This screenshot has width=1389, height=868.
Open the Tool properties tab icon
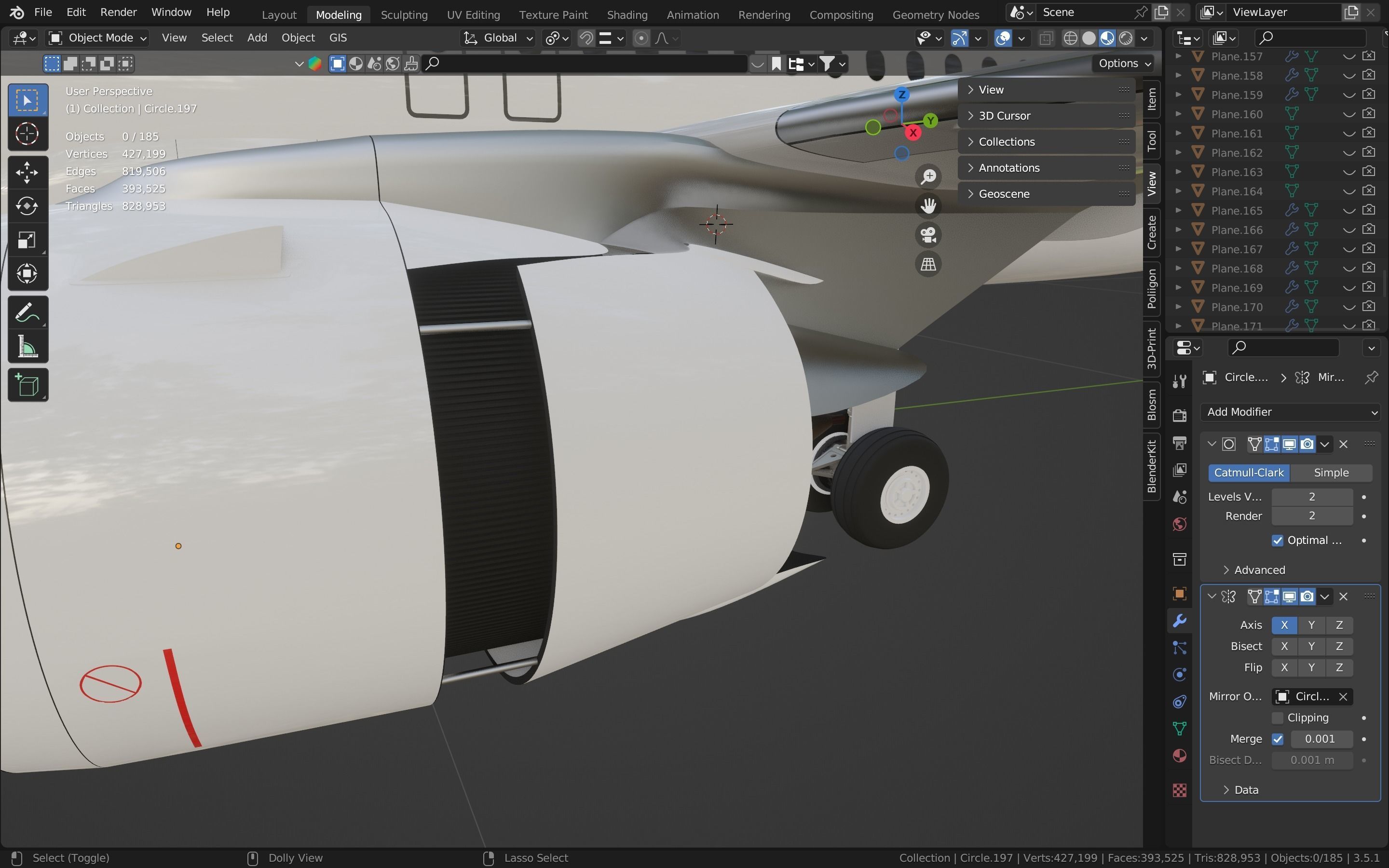click(x=1180, y=380)
